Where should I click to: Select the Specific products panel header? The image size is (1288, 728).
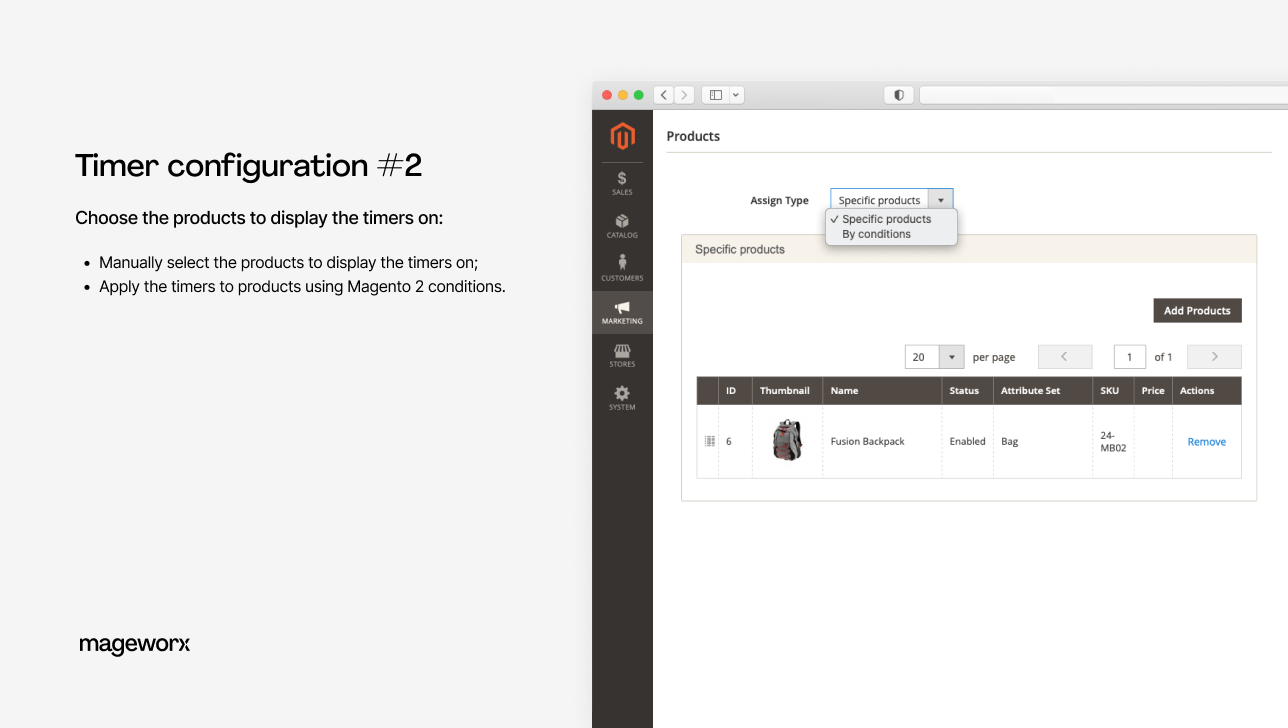740,249
